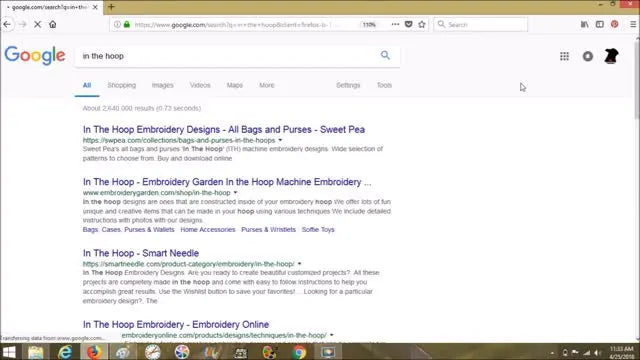Open a new browser tab
Image resolution: width=640 pixels, height=360 pixels.
click(x=111, y=7)
